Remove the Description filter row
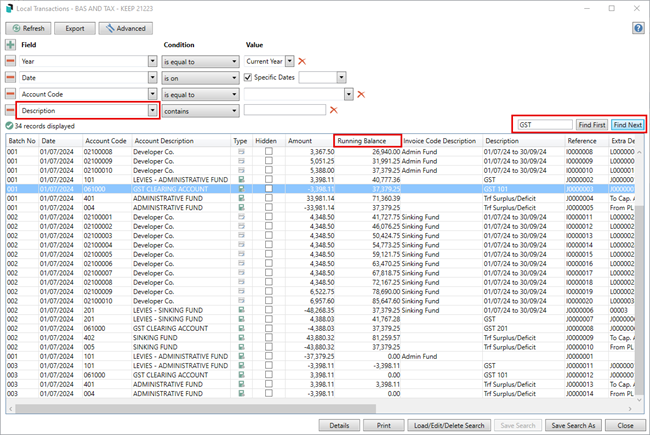Image resolution: width=650 pixels, height=435 pixels. 10,110
